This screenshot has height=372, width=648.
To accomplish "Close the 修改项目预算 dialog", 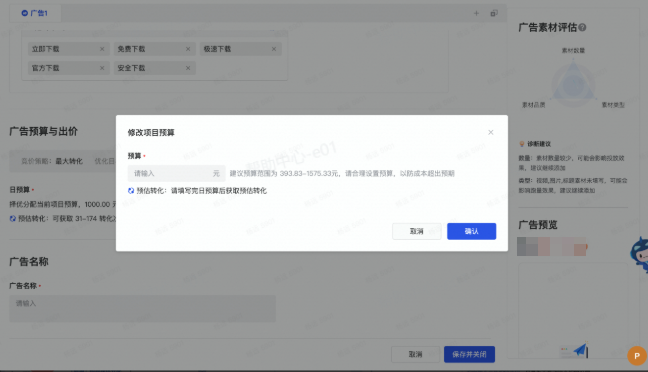I will coord(491,132).
